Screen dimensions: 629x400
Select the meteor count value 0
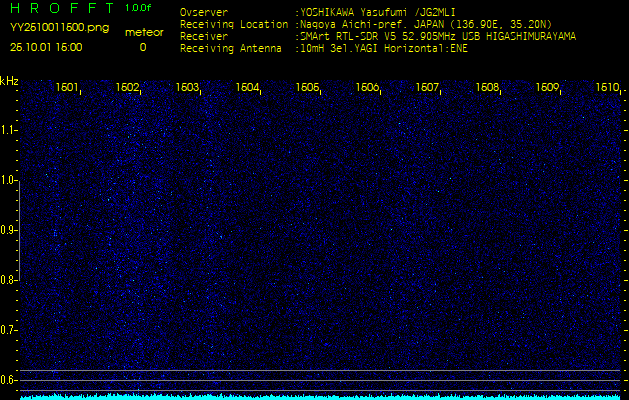coord(142,47)
